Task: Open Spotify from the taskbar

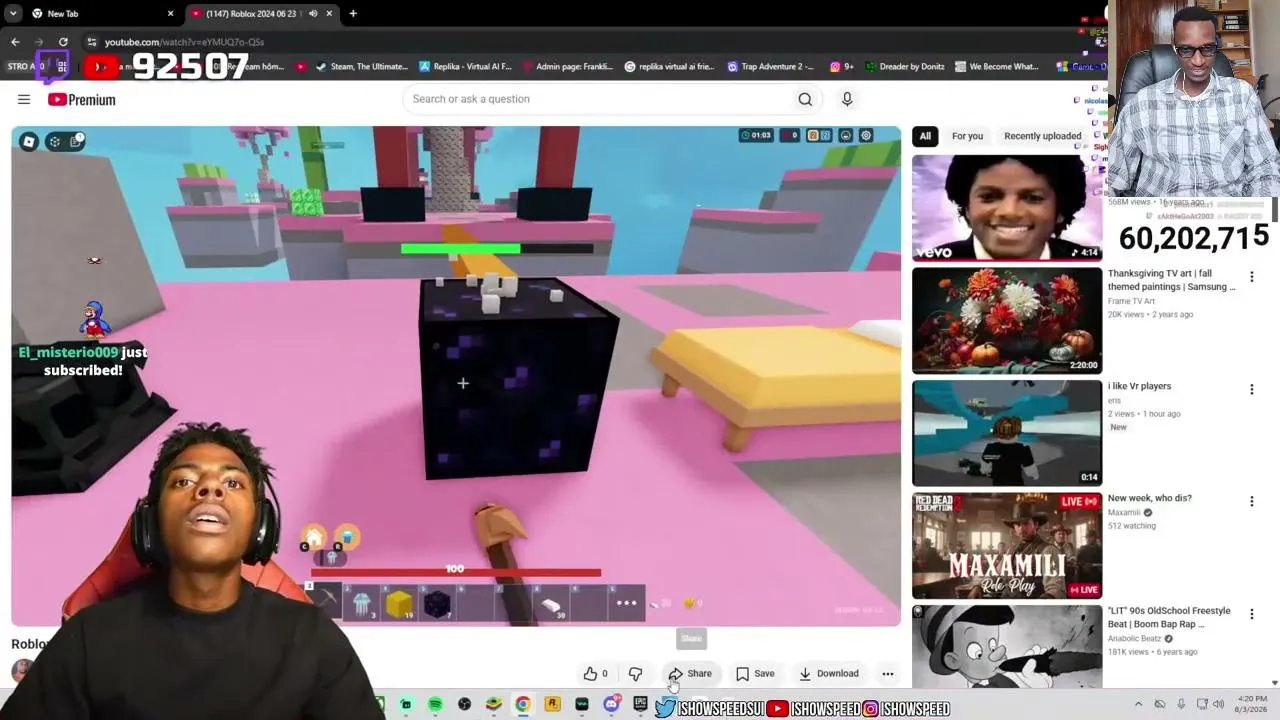Action: (435, 705)
